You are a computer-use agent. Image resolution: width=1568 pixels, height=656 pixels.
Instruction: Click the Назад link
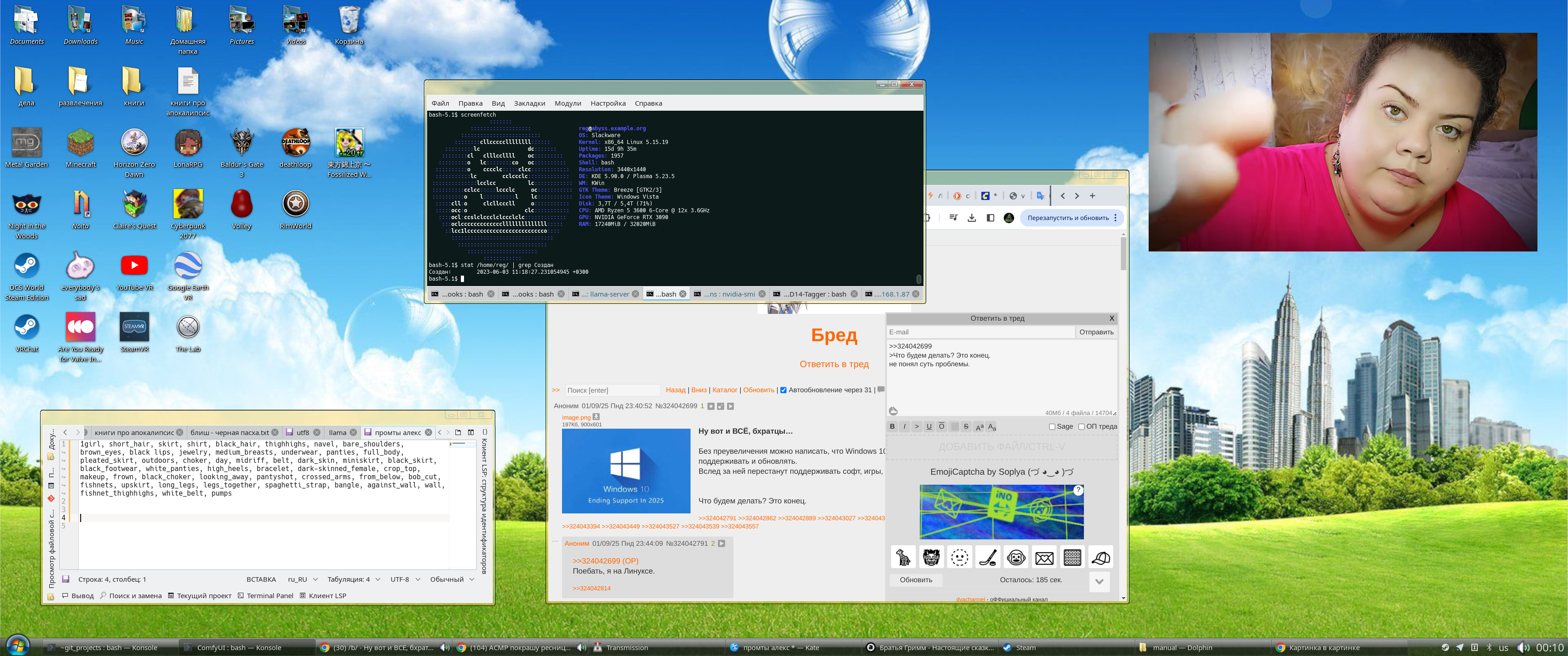[675, 390]
